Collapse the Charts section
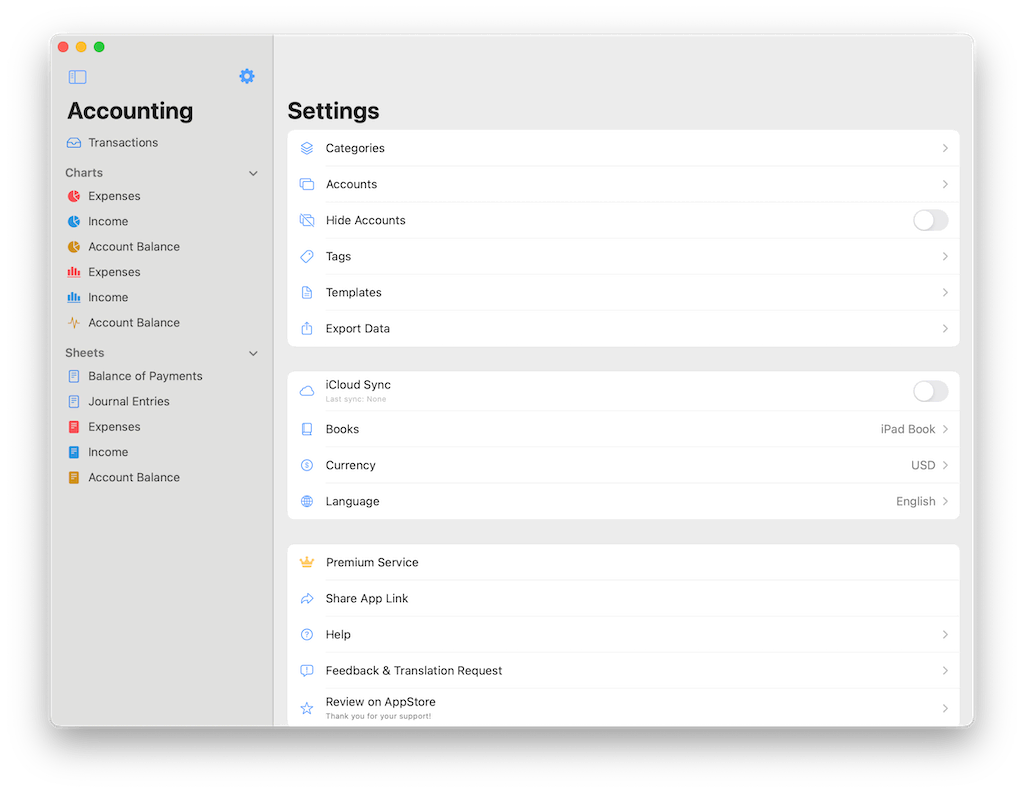1024x793 pixels. pos(253,172)
